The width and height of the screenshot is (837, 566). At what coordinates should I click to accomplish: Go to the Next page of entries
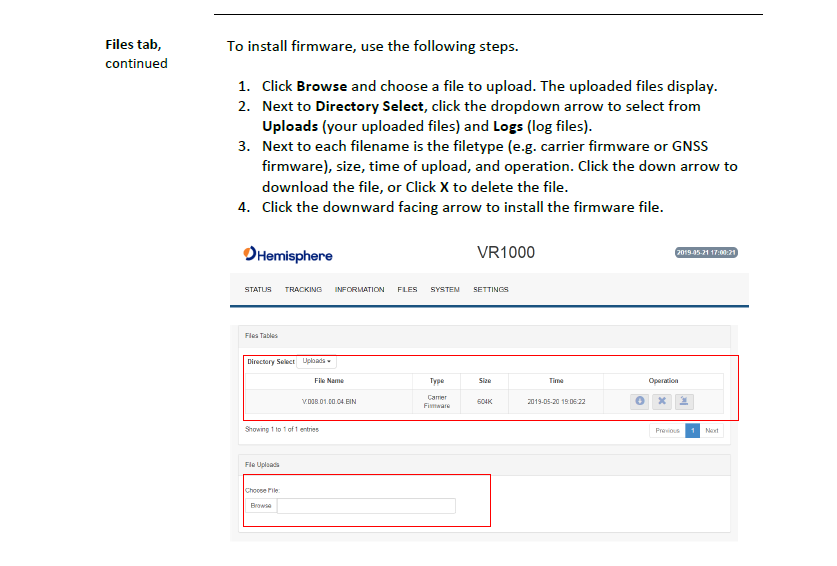pyautogui.click(x=711, y=431)
